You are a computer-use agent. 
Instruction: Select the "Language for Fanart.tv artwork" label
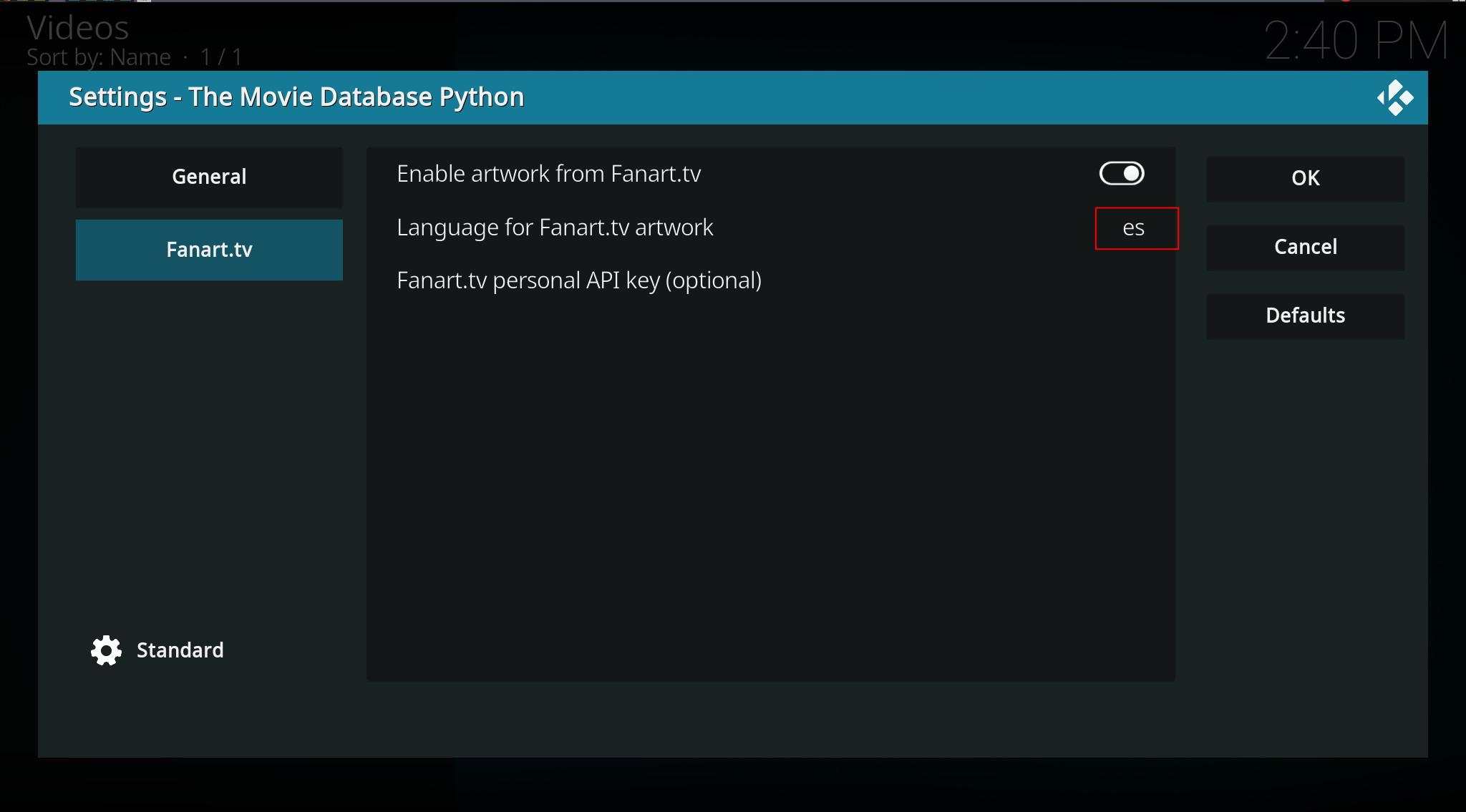(x=555, y=228)
